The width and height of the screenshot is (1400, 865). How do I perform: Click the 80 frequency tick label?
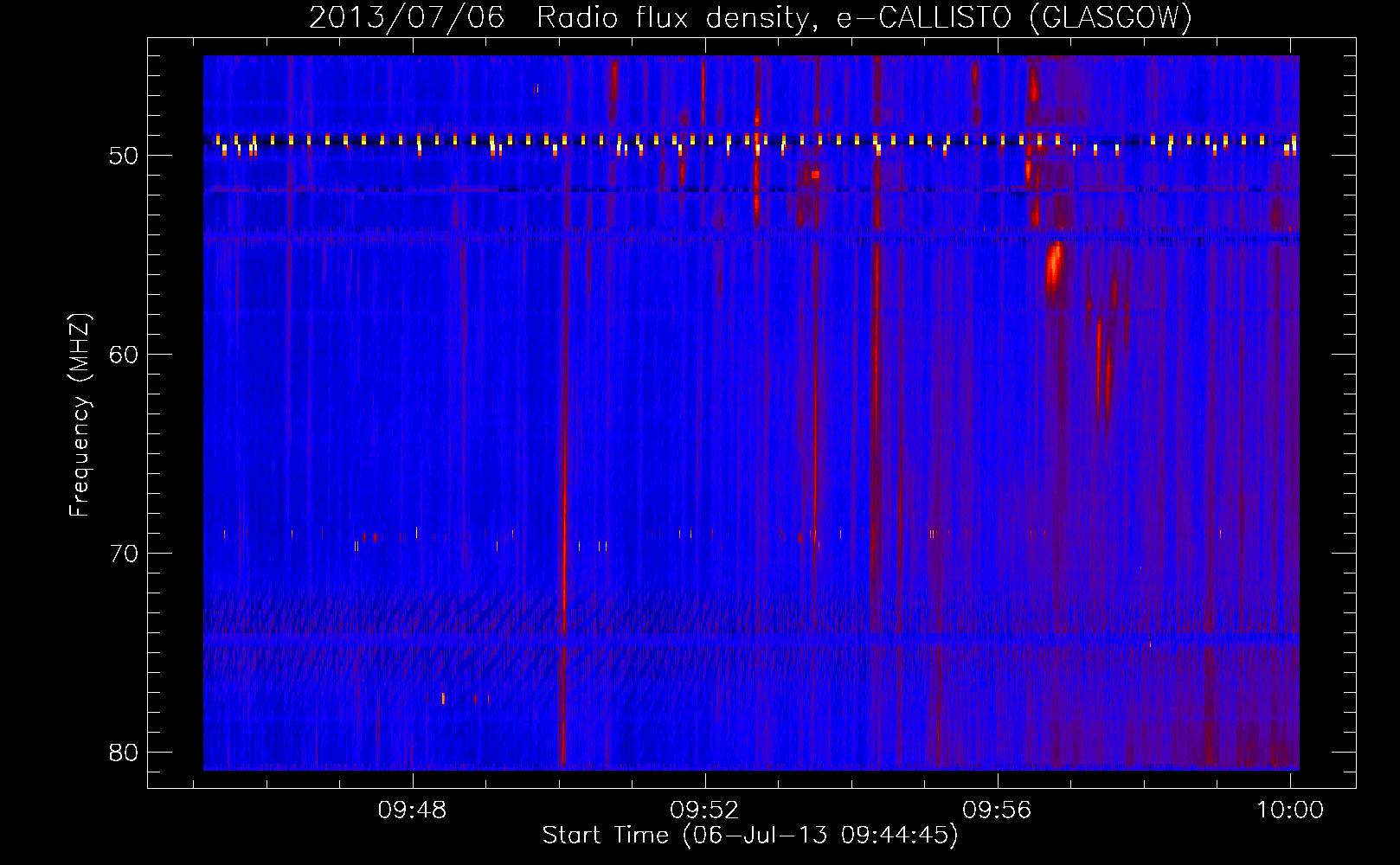[x=124, y=753]
